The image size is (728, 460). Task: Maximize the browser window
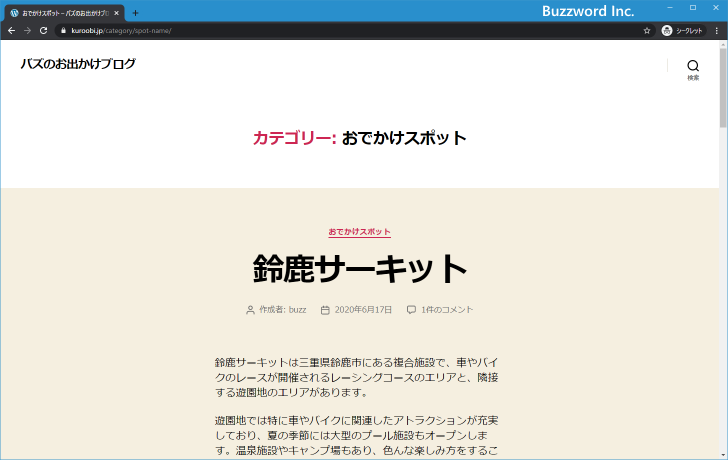coord(693,8)
